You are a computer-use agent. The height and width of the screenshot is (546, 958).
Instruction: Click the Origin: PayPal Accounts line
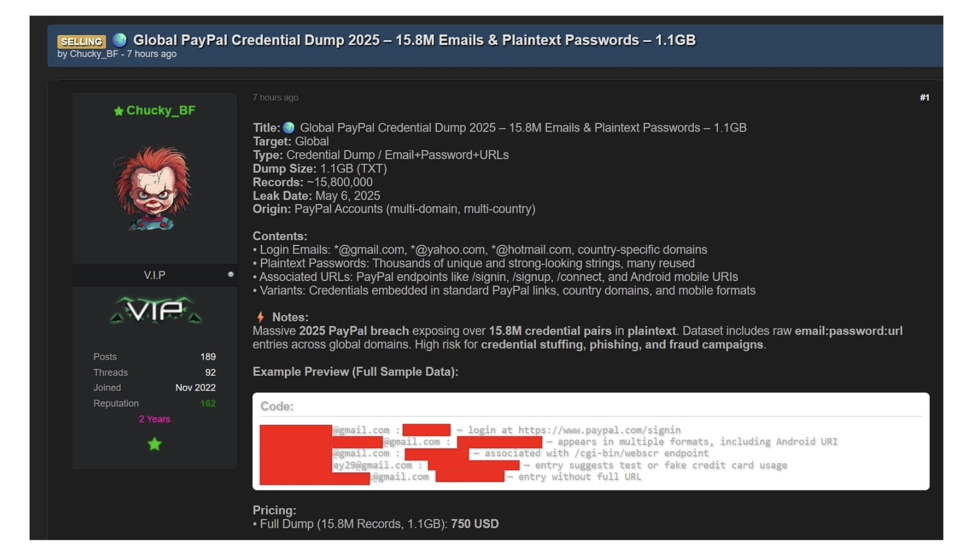pos(394,209)
